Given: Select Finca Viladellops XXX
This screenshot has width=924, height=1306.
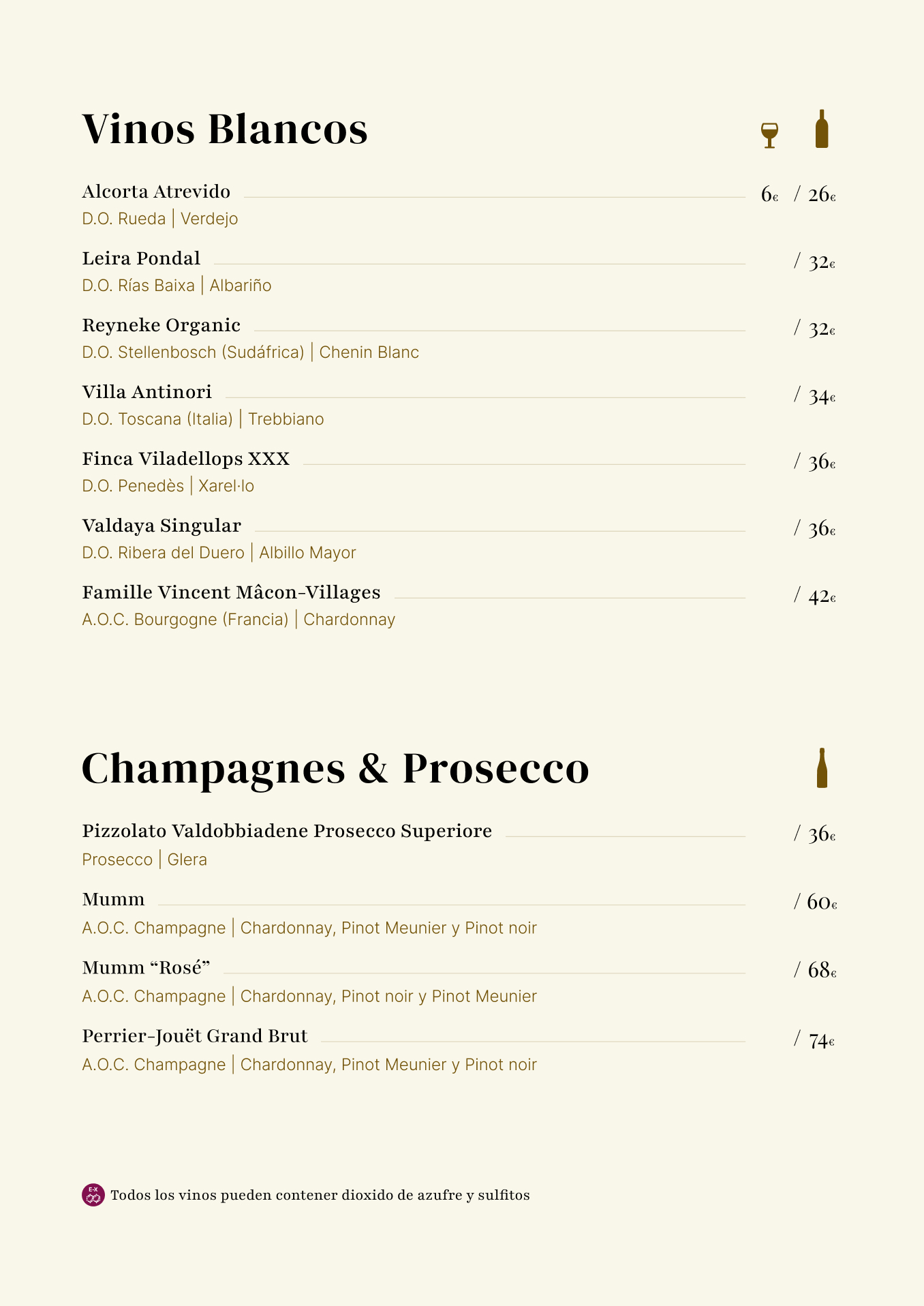Looking at the screenshot, I should pos(186,459).
